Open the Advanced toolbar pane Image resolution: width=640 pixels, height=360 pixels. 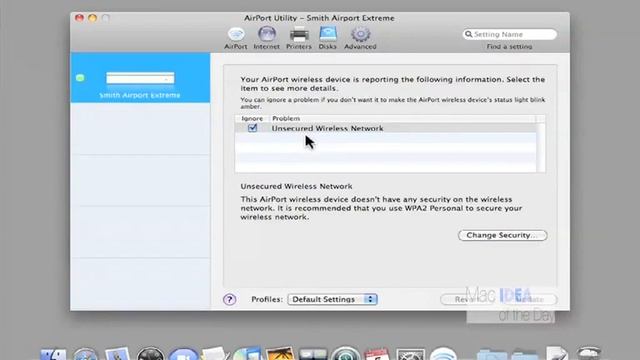(x=360, y=38)
